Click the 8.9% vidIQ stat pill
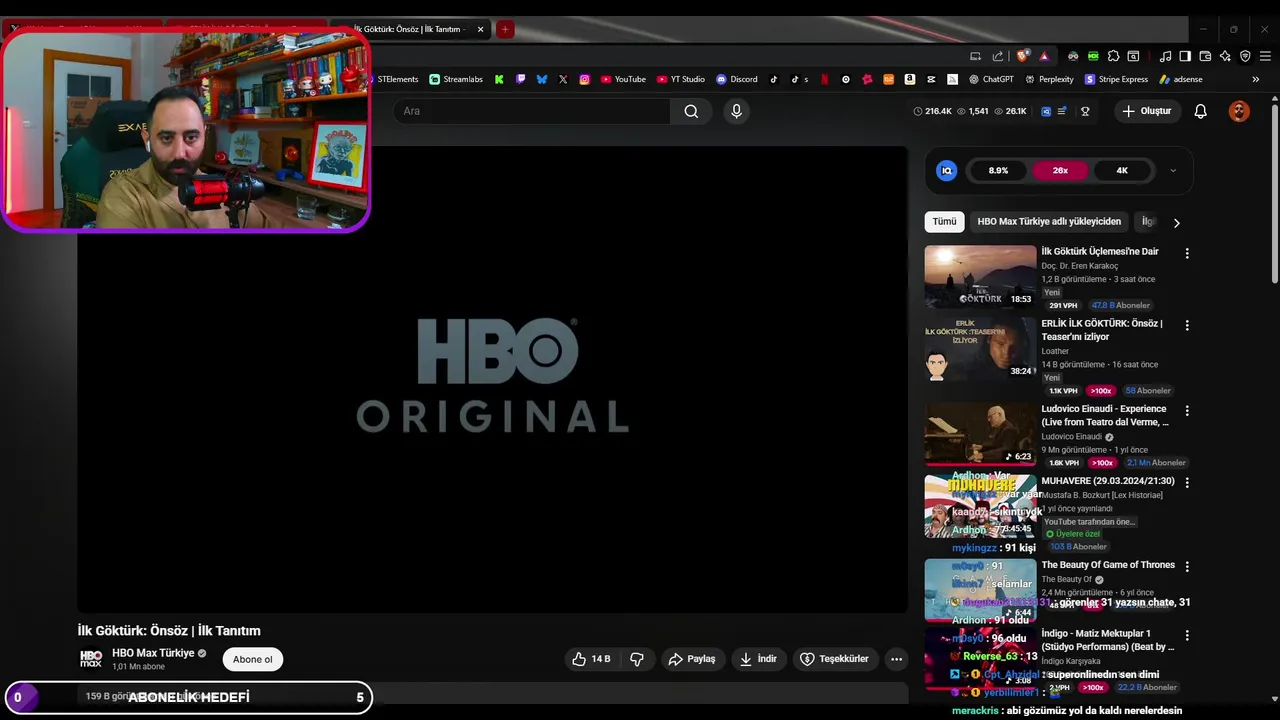The width and height of the screenshot is (1280, 720). click(998, 171)
